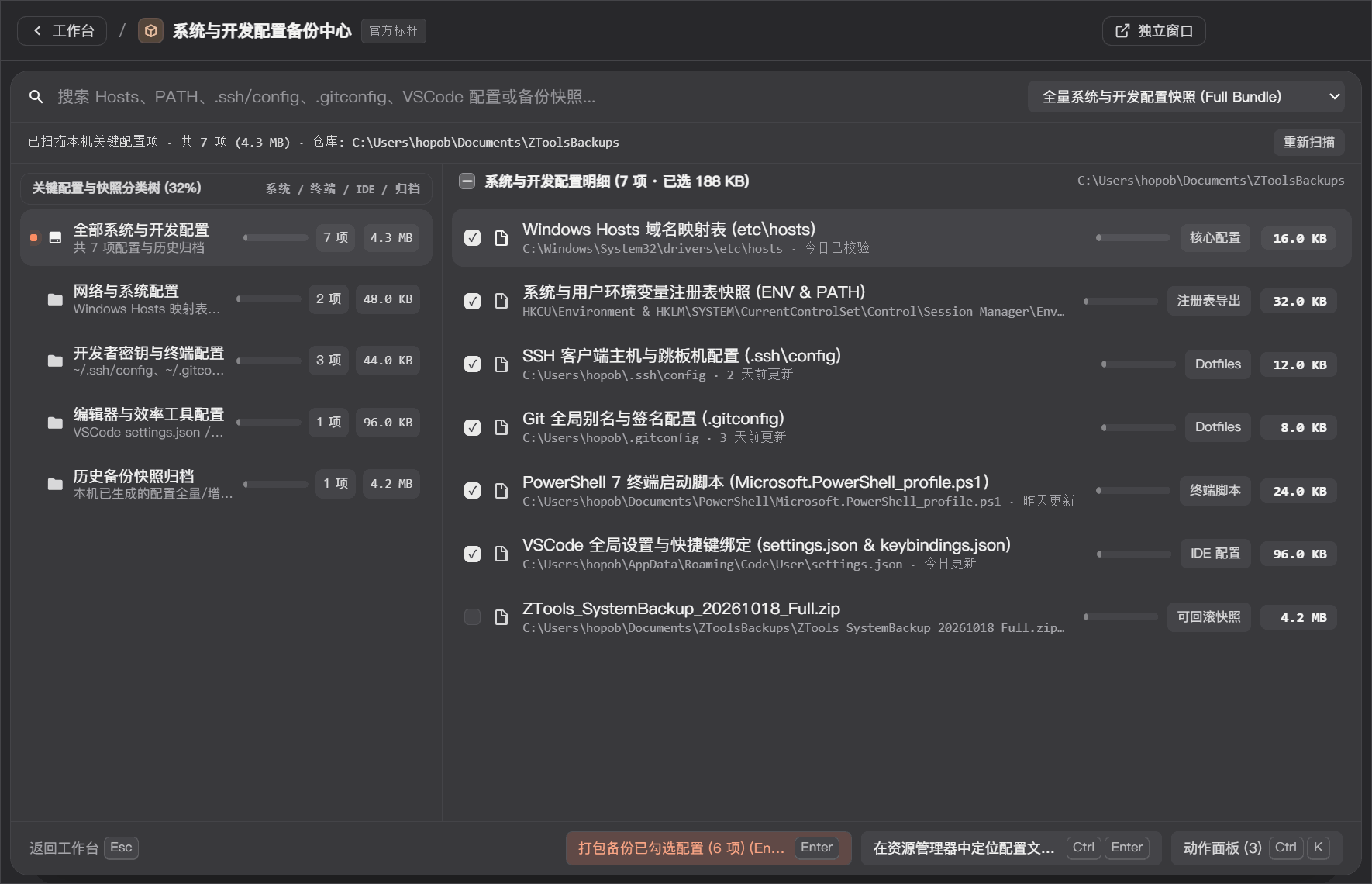The image size is (1372, 884).
Task: Click the progress bar in Windows Hosts row
Action: pos(1132,238)
